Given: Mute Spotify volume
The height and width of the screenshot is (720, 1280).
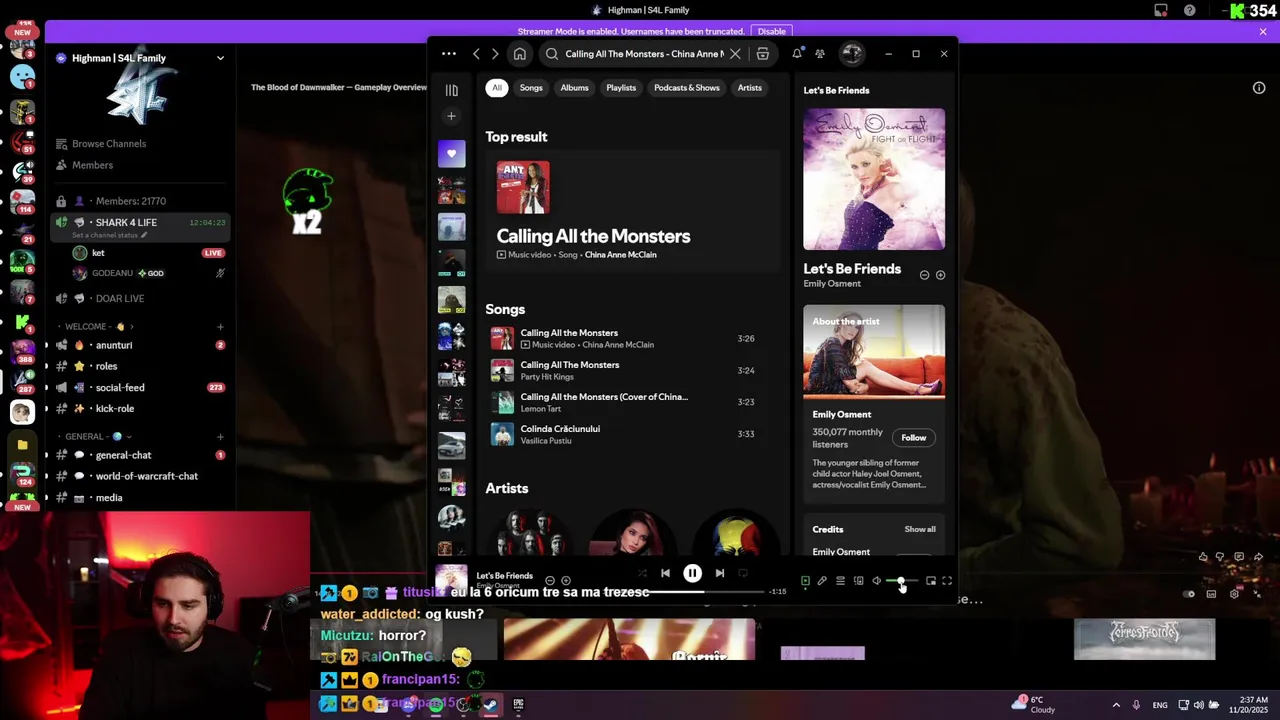Looking at the screenshot, I should tap(876, 581).
